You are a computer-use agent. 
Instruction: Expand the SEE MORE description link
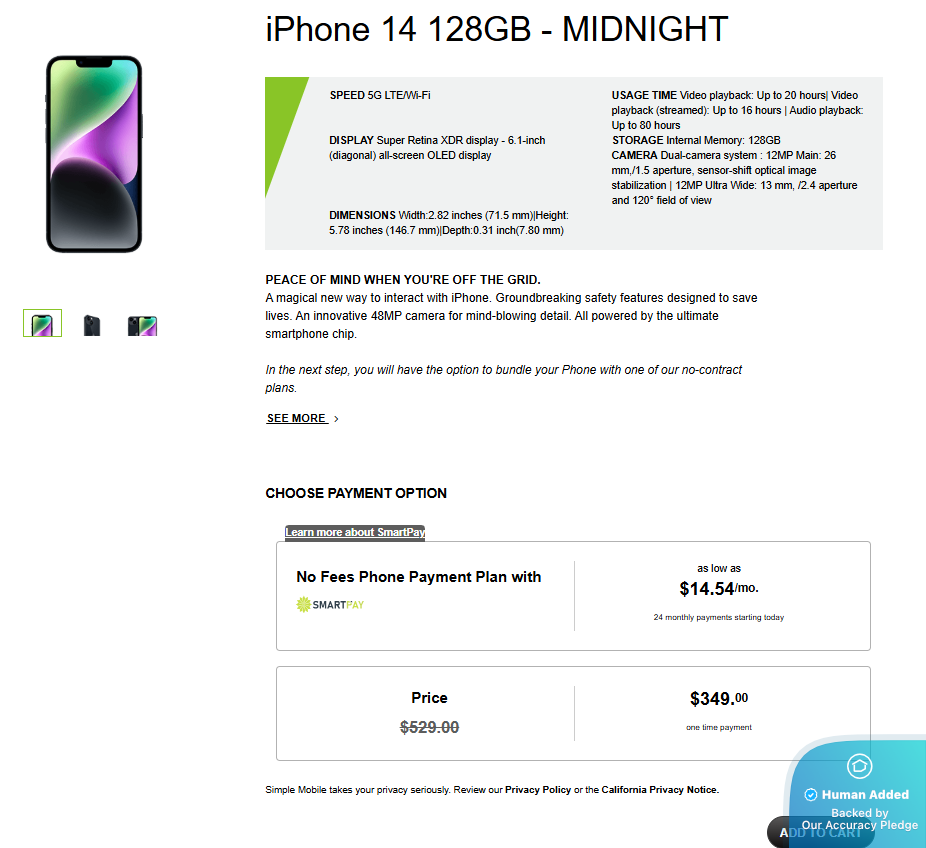296,418
